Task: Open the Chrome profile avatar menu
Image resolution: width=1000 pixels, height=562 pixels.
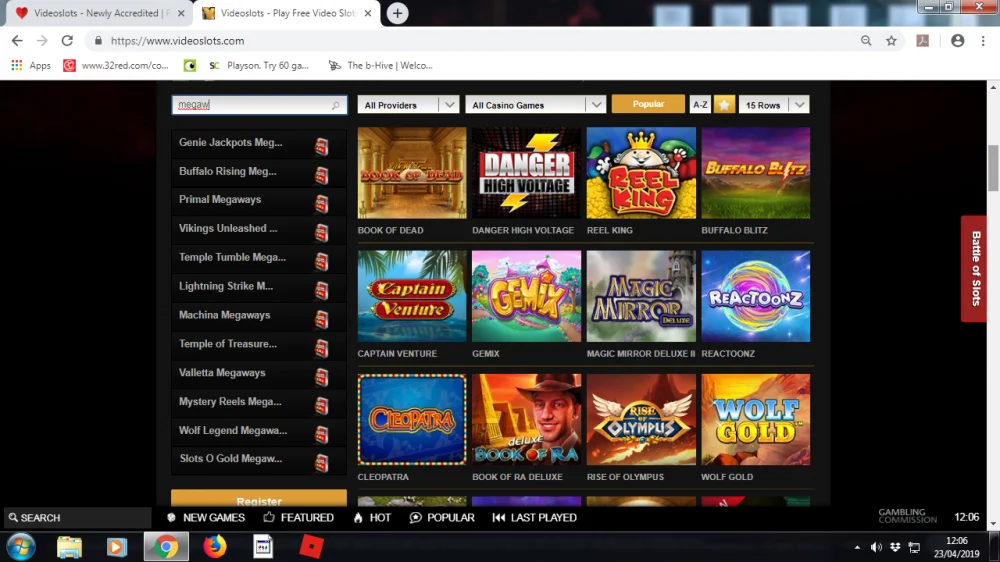Action: click(957, 41)
